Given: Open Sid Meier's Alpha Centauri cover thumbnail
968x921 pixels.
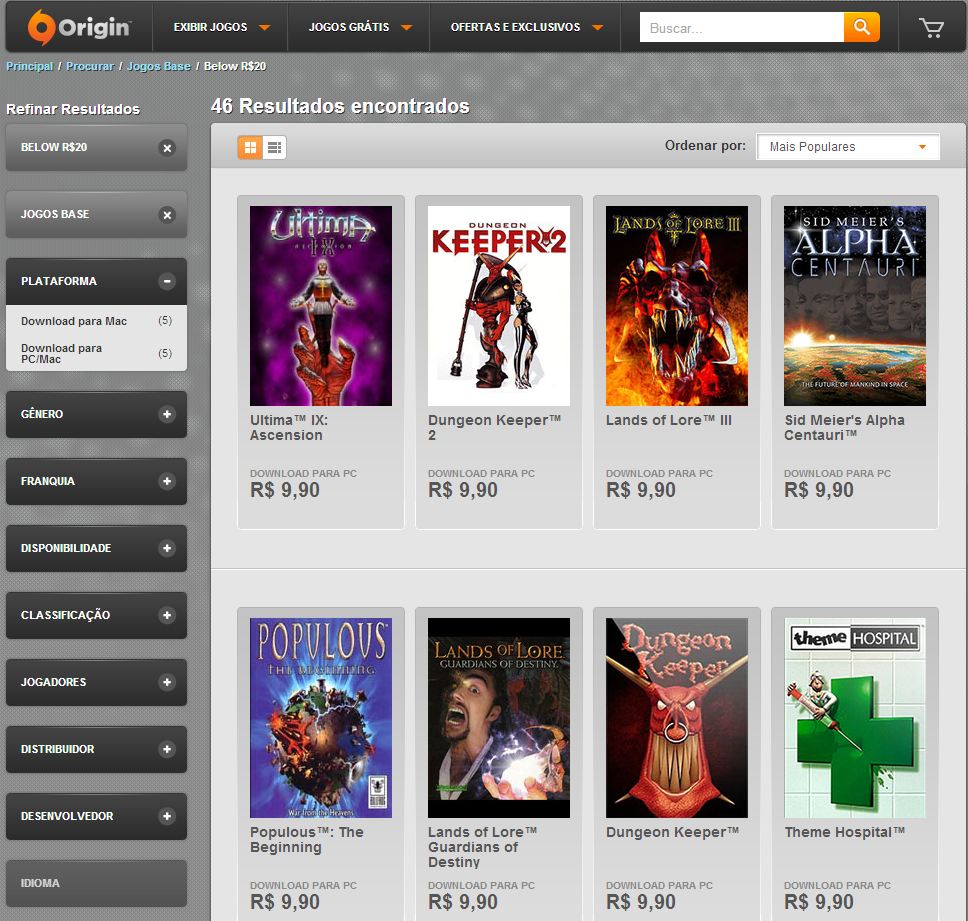Looking at the screenshot, I should [x=854, y=305].
